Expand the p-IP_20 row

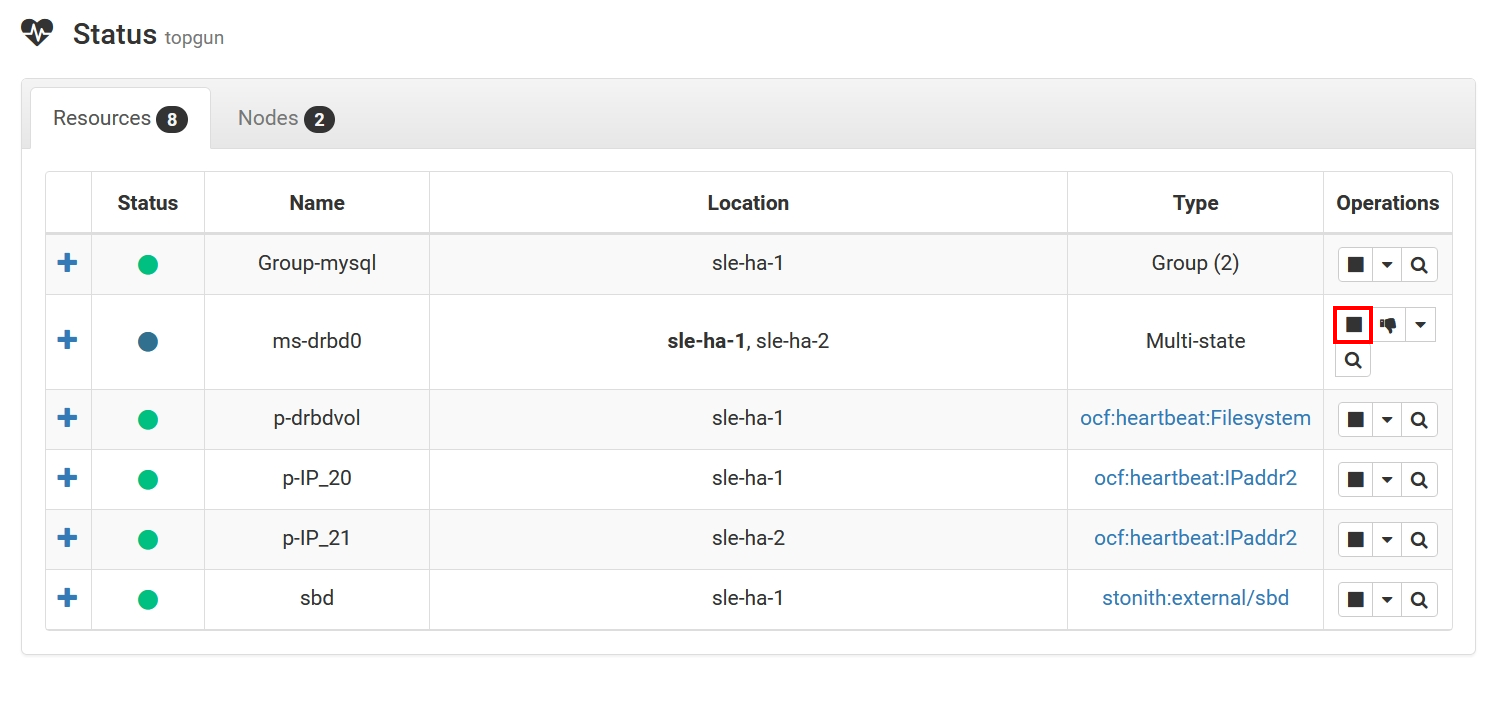pos(67,478)
